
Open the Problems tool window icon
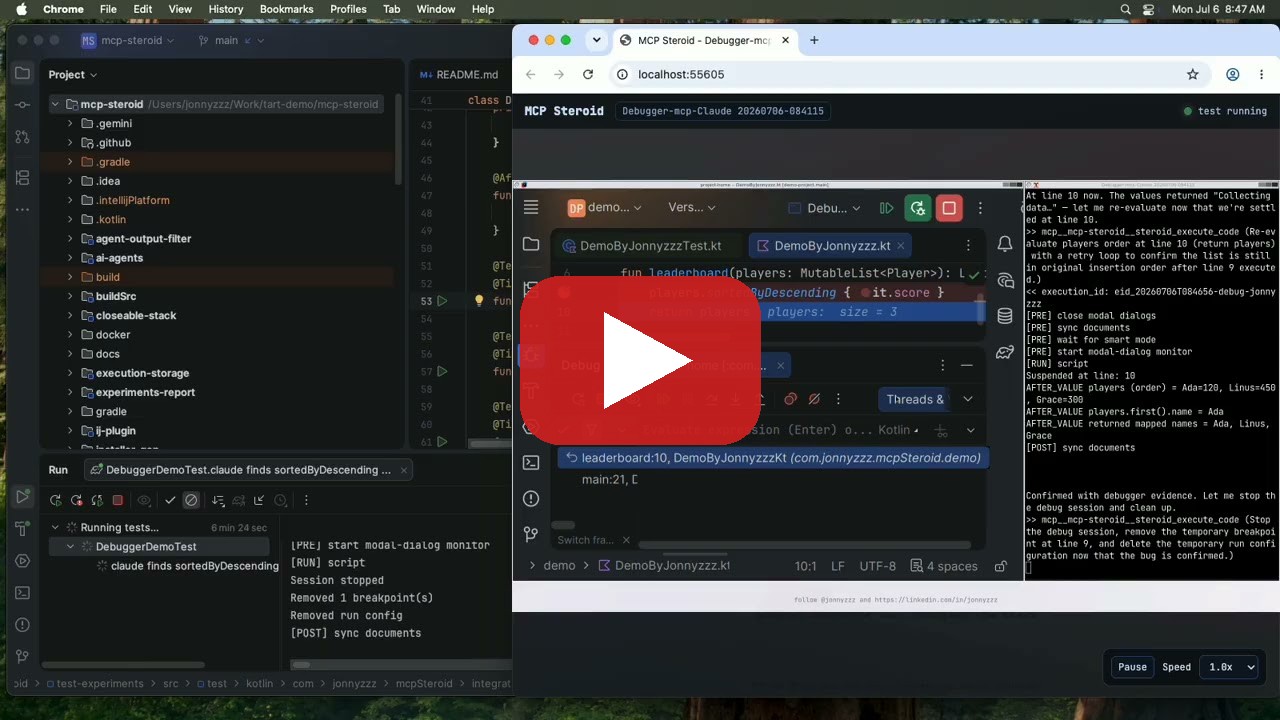(22, 624)
